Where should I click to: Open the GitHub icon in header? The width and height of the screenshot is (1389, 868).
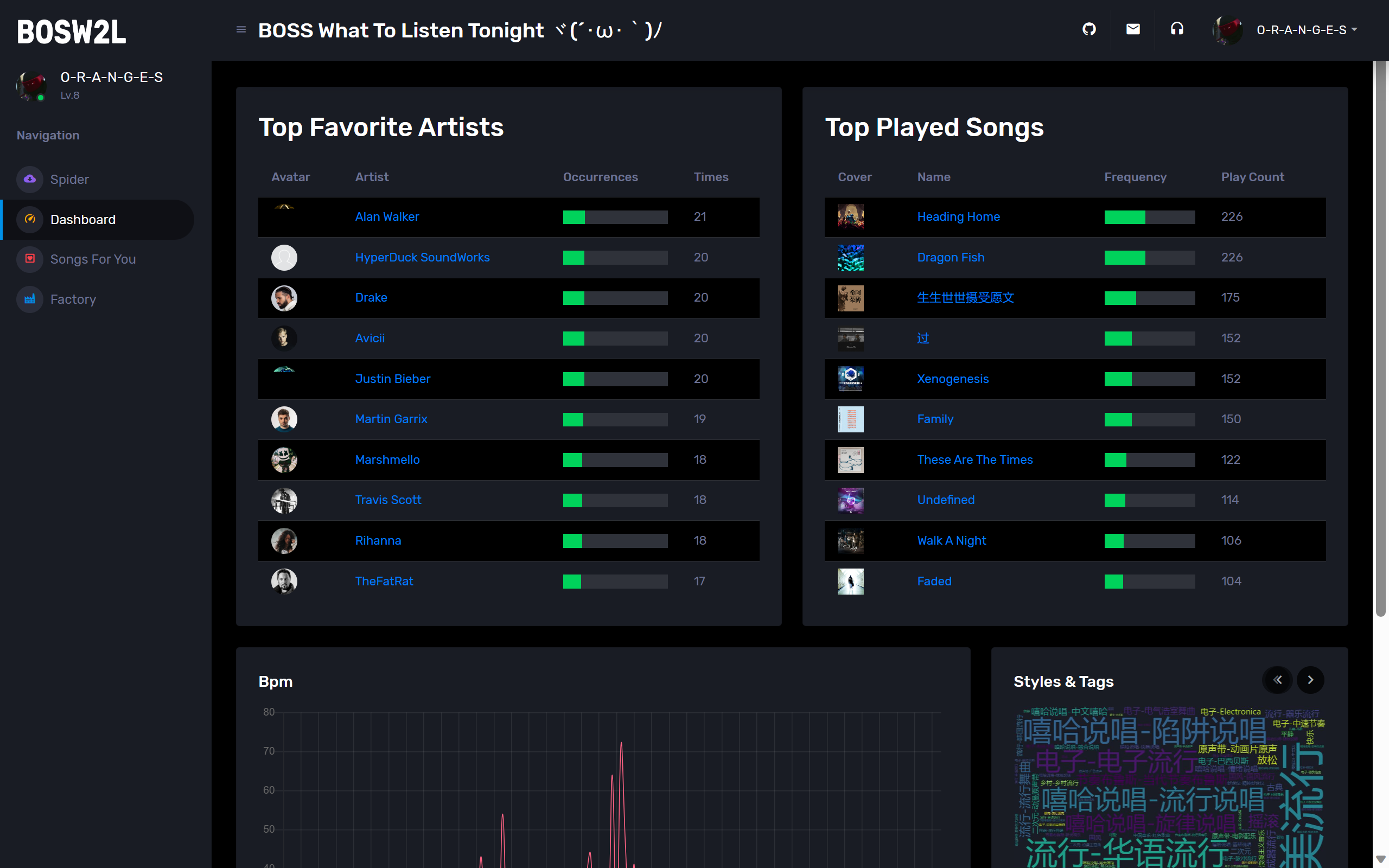[x=1089, y=29]
